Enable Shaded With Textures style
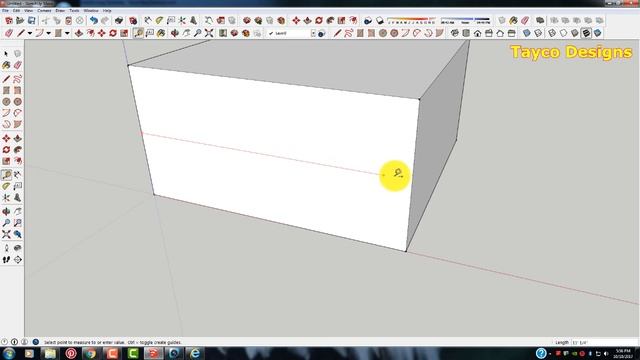 click(586, 33)
